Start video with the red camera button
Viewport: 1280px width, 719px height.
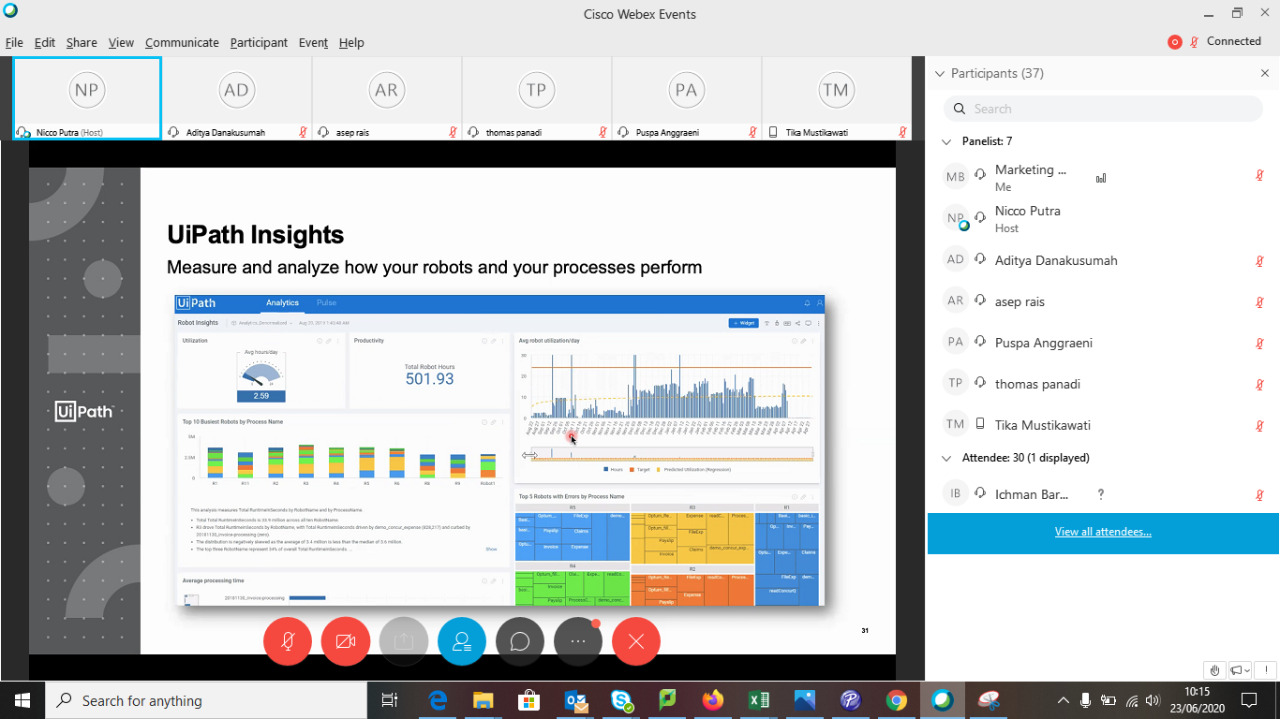[346, 642]
